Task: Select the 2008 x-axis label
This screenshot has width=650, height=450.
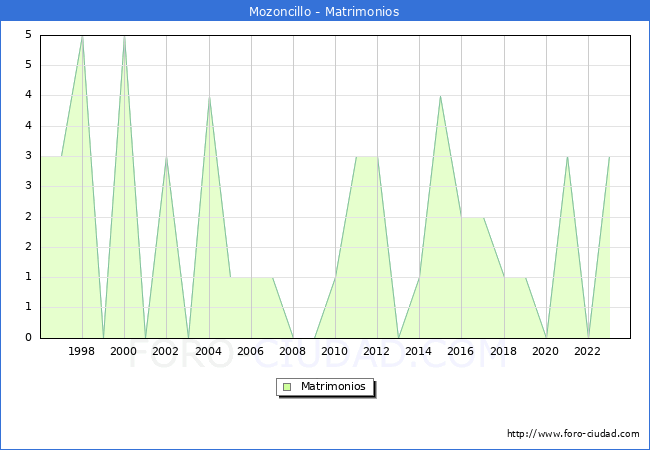Action: pyautogui.click(x=292, y=351)
